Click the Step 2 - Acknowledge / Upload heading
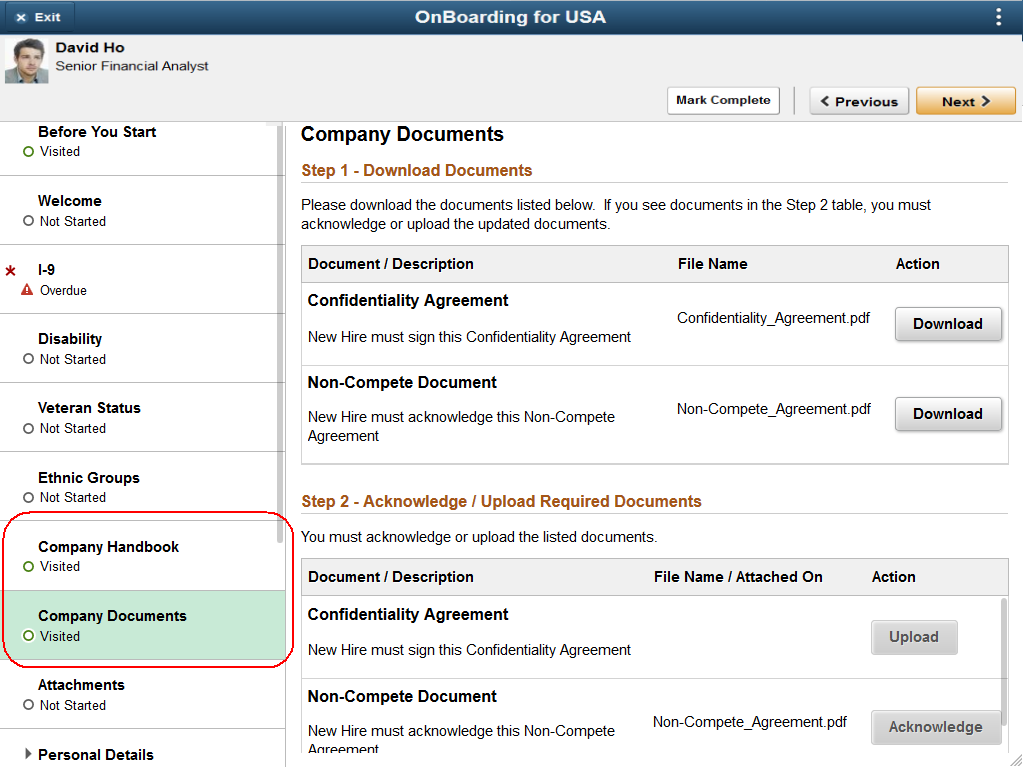Viewport: 1023px width, 767px height. point(501,502)
